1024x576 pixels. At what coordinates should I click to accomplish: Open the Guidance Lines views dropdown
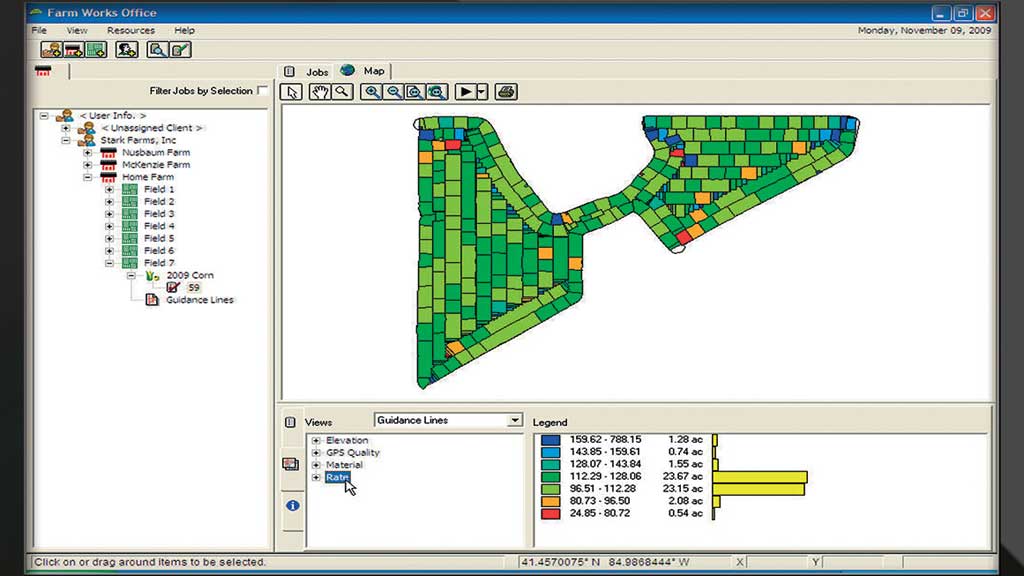[x=515, y=420]
